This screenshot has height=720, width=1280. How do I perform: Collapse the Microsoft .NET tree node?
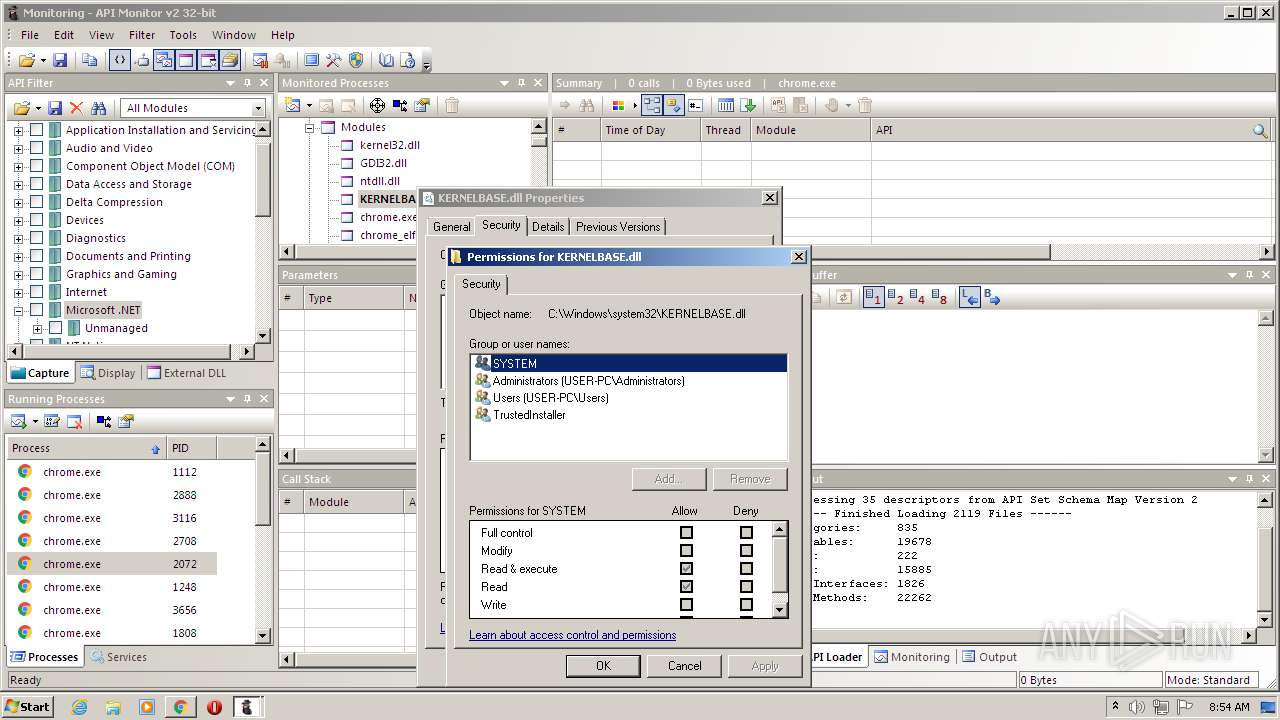18,310
